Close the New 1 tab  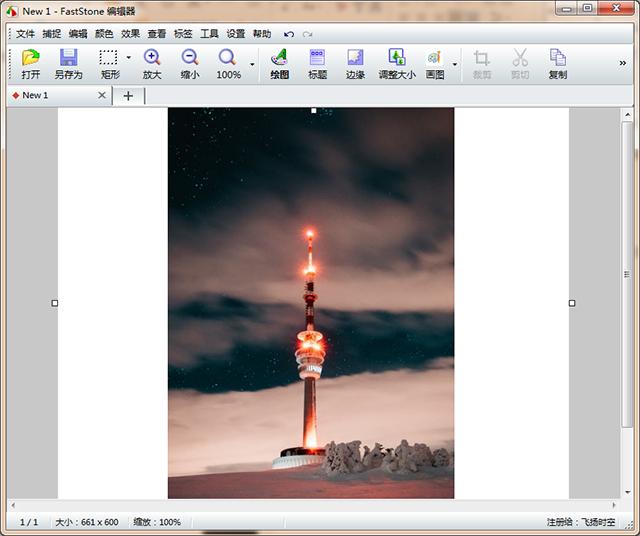(x=101, y=96)
